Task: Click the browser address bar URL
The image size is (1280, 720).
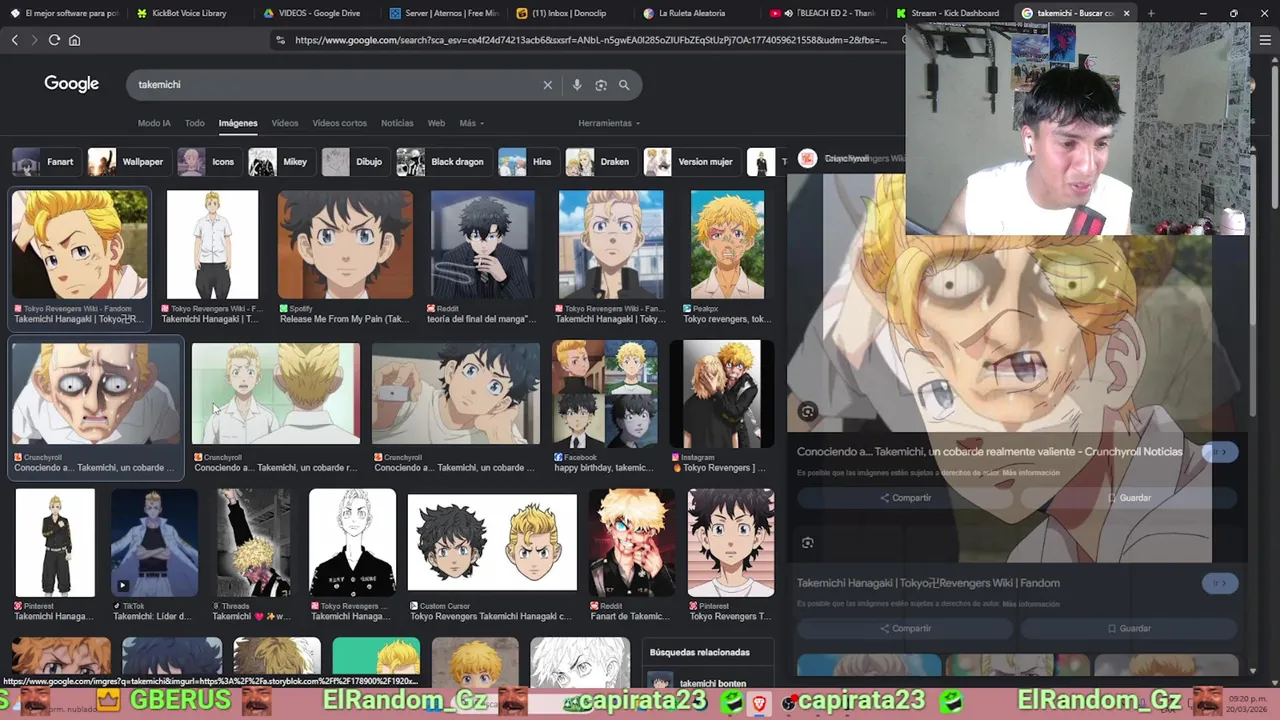Action: tap(590, 40)
